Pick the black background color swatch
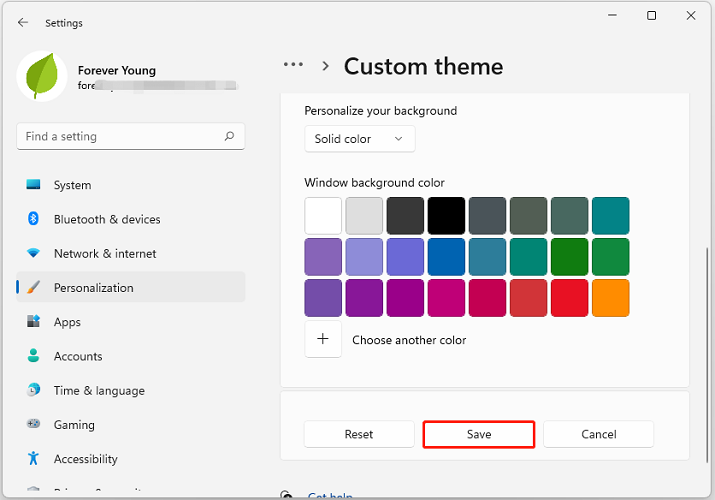The image size is (715, 500). click(x=446, y=216)
